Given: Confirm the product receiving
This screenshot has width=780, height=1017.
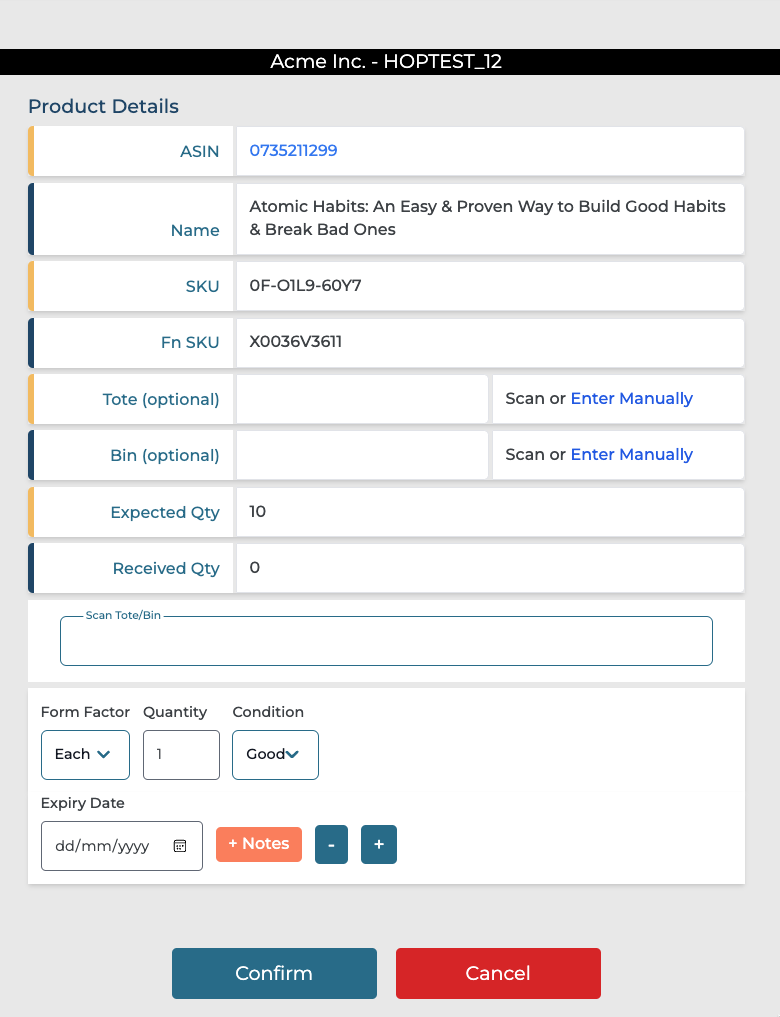Looking at the screenshot, I should point(274,973).
